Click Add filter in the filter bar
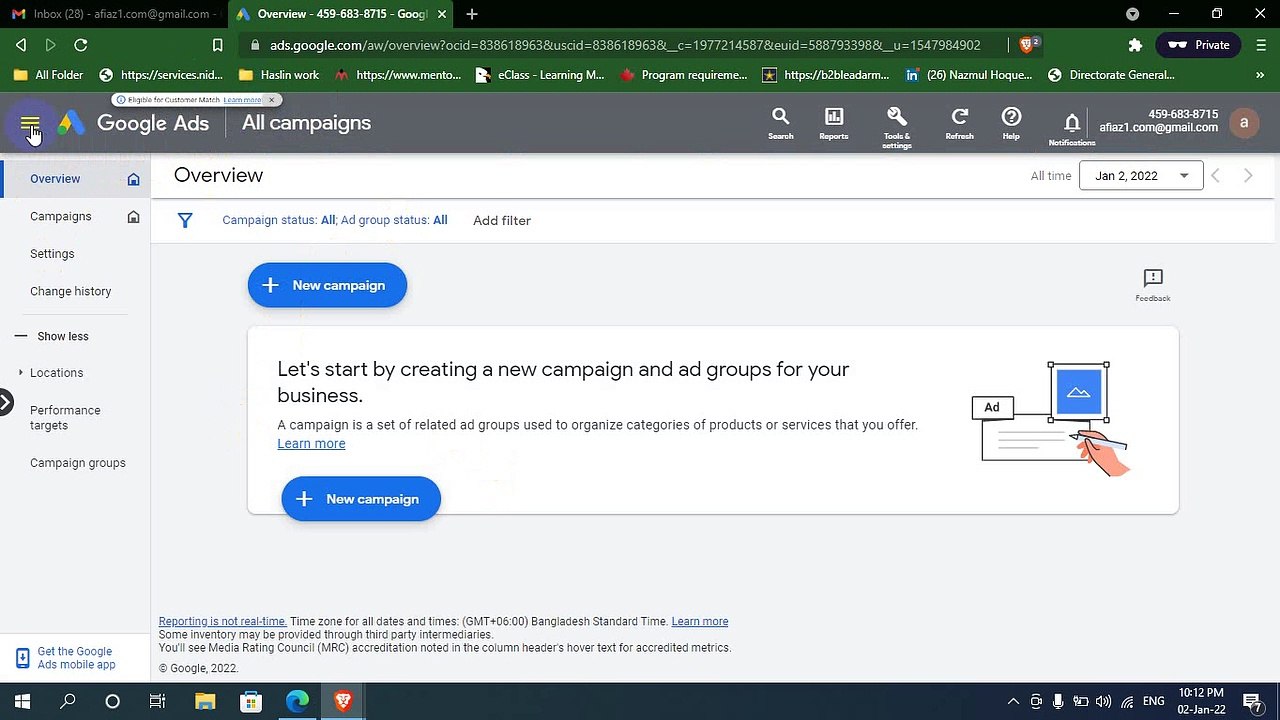 [502, 220]
